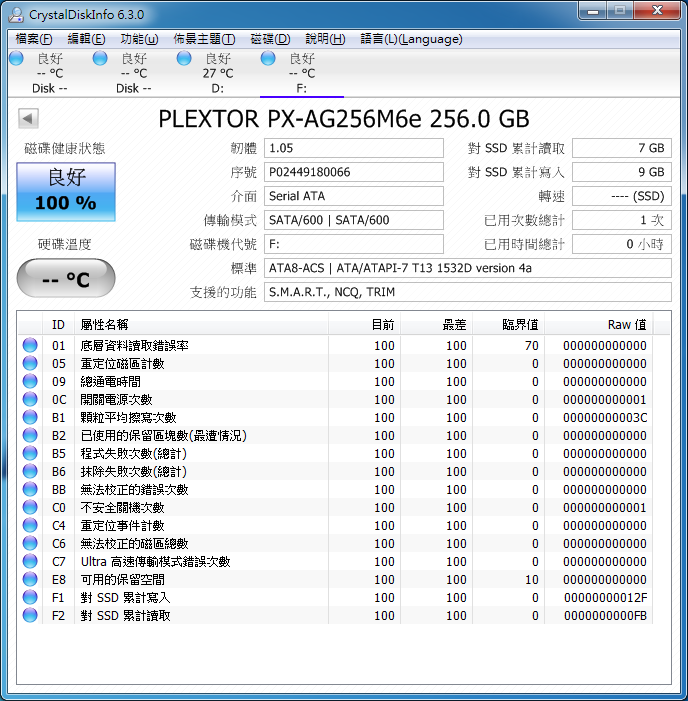Click the CrystalDiskInfo title bar app icon

[x=16, y=14]
